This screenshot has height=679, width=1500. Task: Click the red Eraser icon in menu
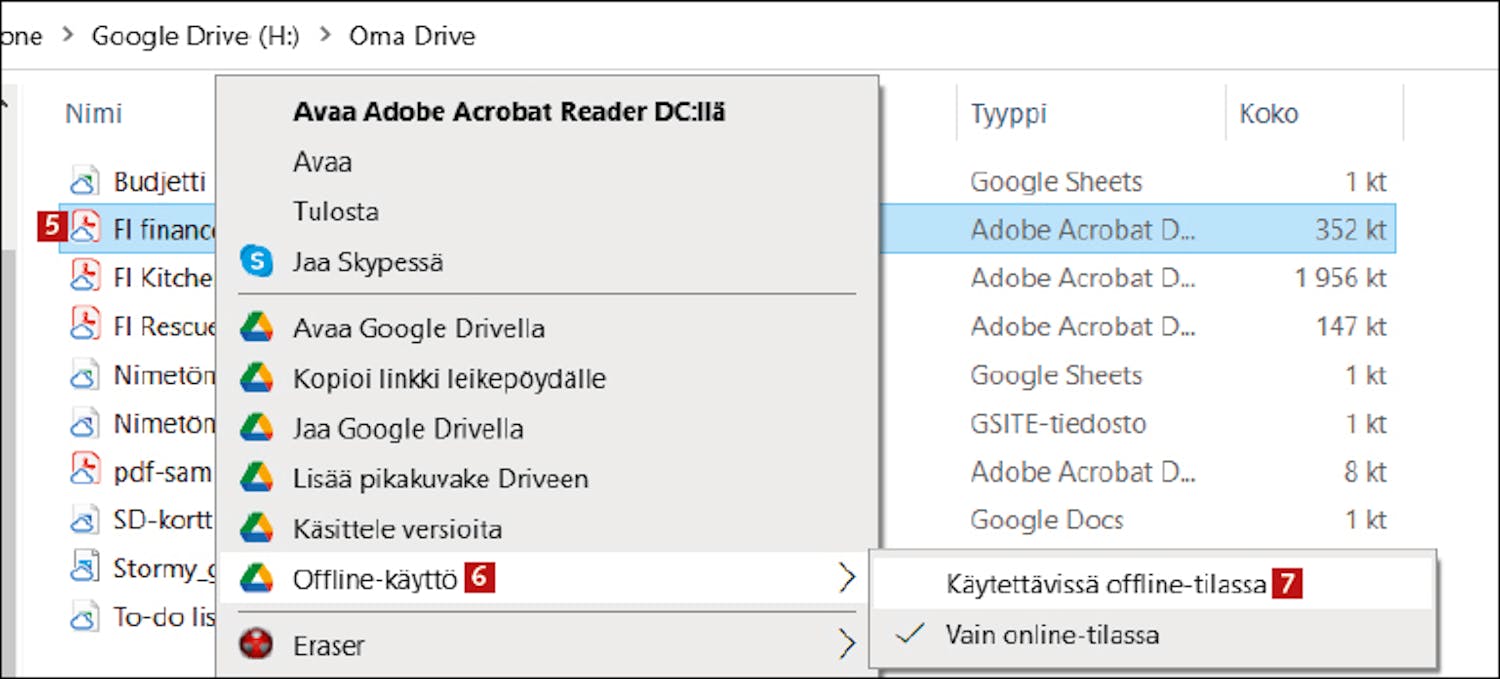(x=257, y=645)
